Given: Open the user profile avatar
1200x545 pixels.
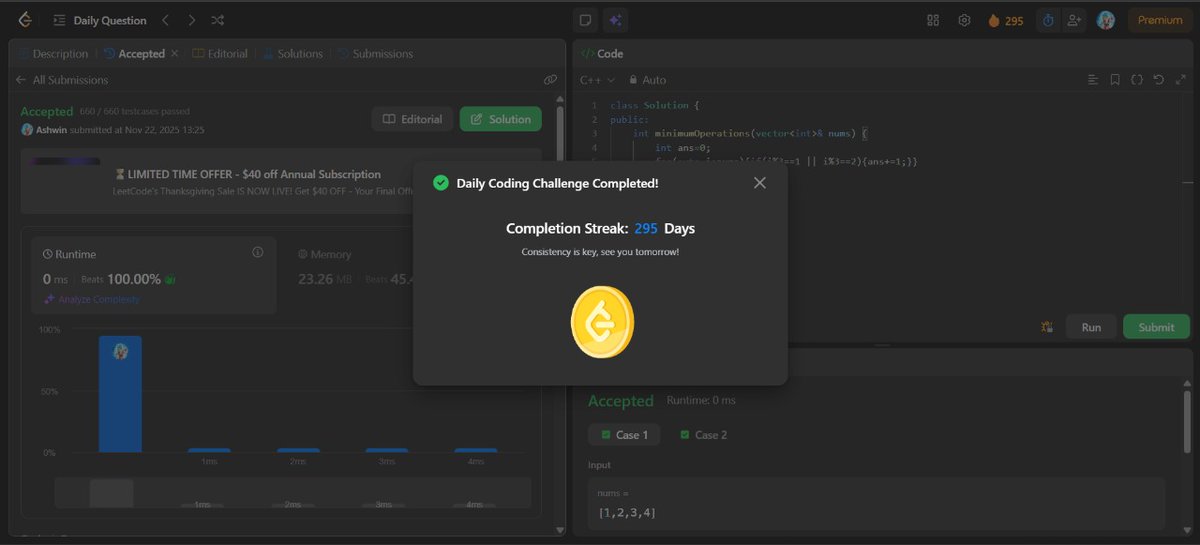Looking at the screenshot, I should pyautogui.click(x=1105, y=20).
